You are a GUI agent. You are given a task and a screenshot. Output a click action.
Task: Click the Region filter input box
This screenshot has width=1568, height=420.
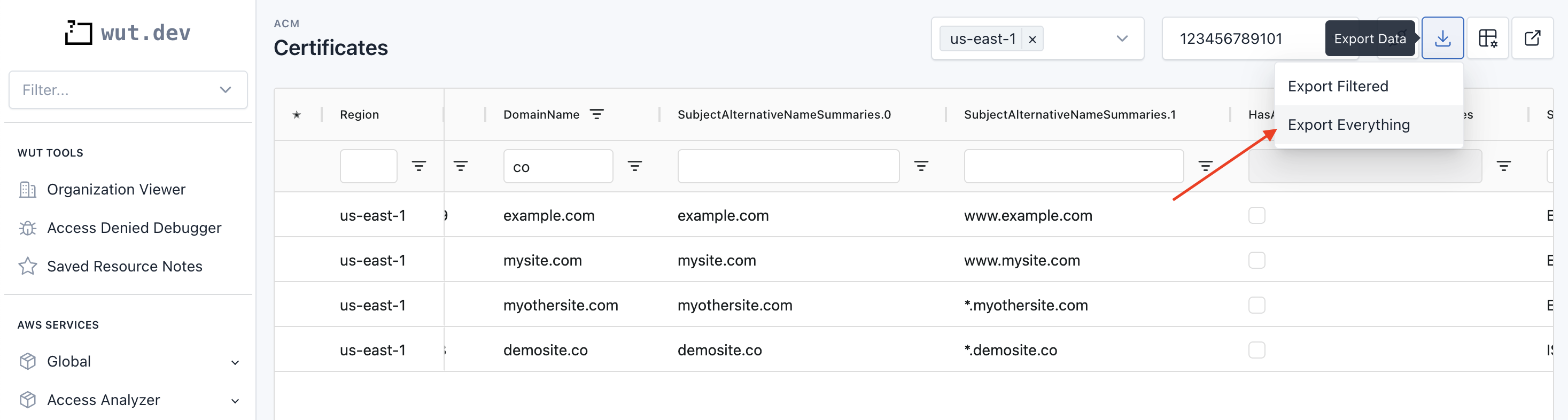tap(368, 166)
